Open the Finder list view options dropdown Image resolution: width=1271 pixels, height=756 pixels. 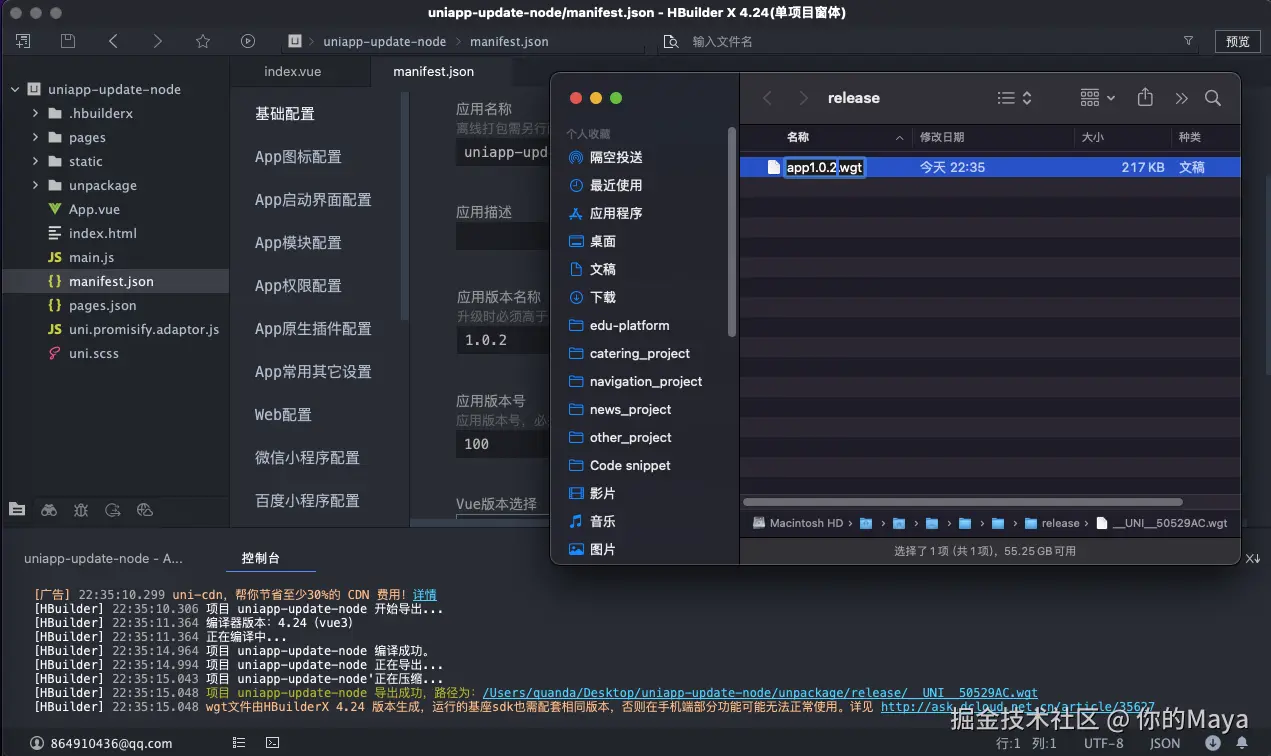coord(1015,98)
